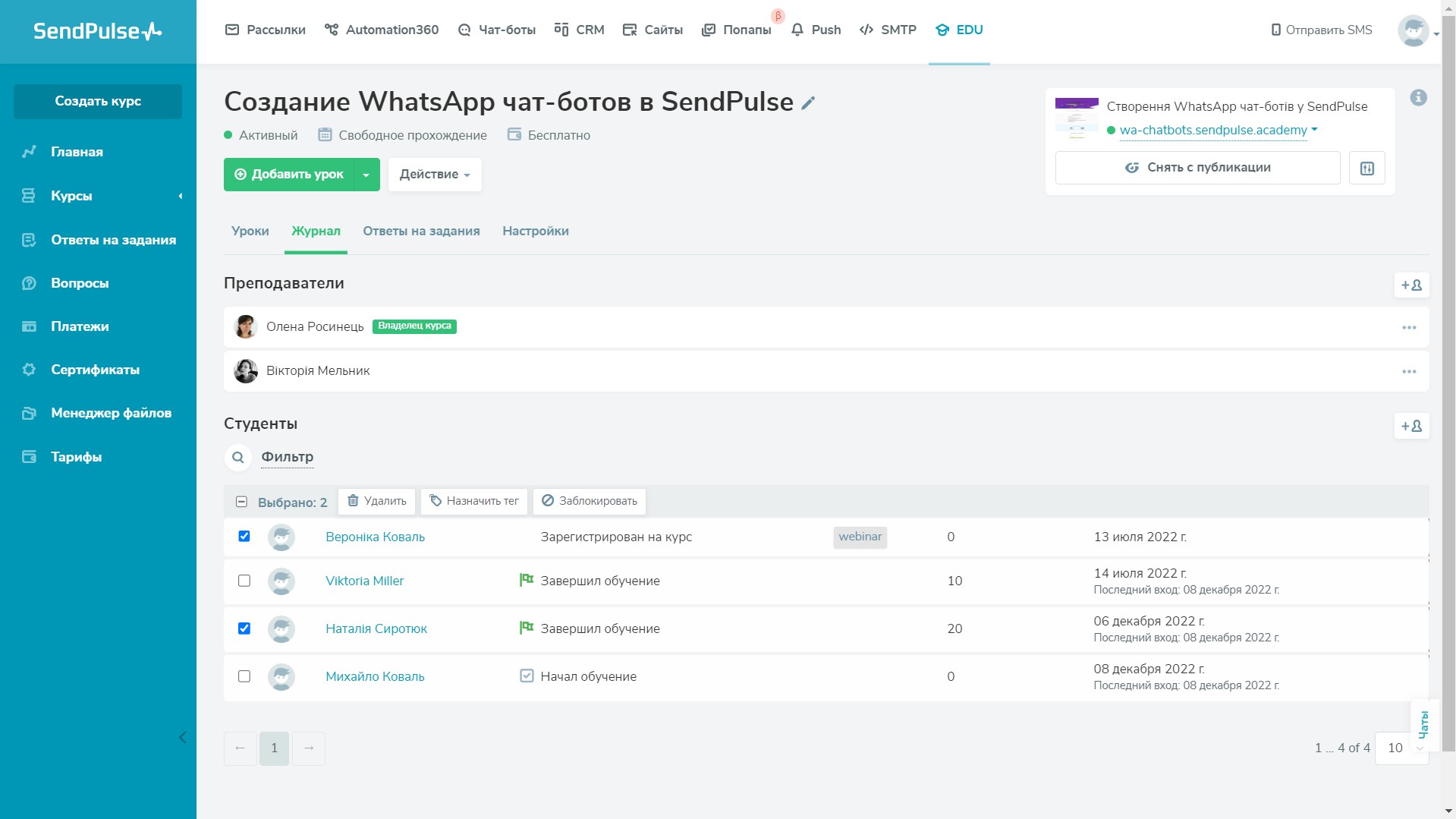Screen dimensions: 1456x819
Task: Switch to the Журнал tab
Action: [x=316, y=232]
